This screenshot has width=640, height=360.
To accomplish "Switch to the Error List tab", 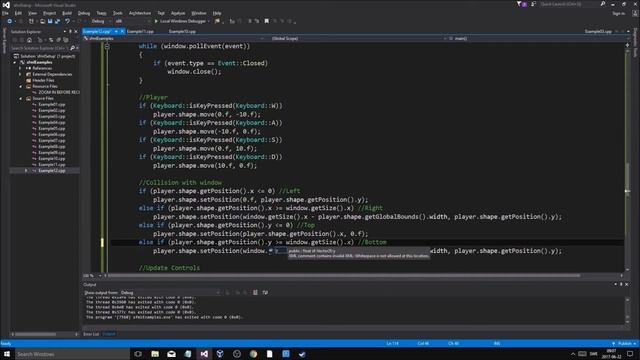I will [x=91, y=334].
